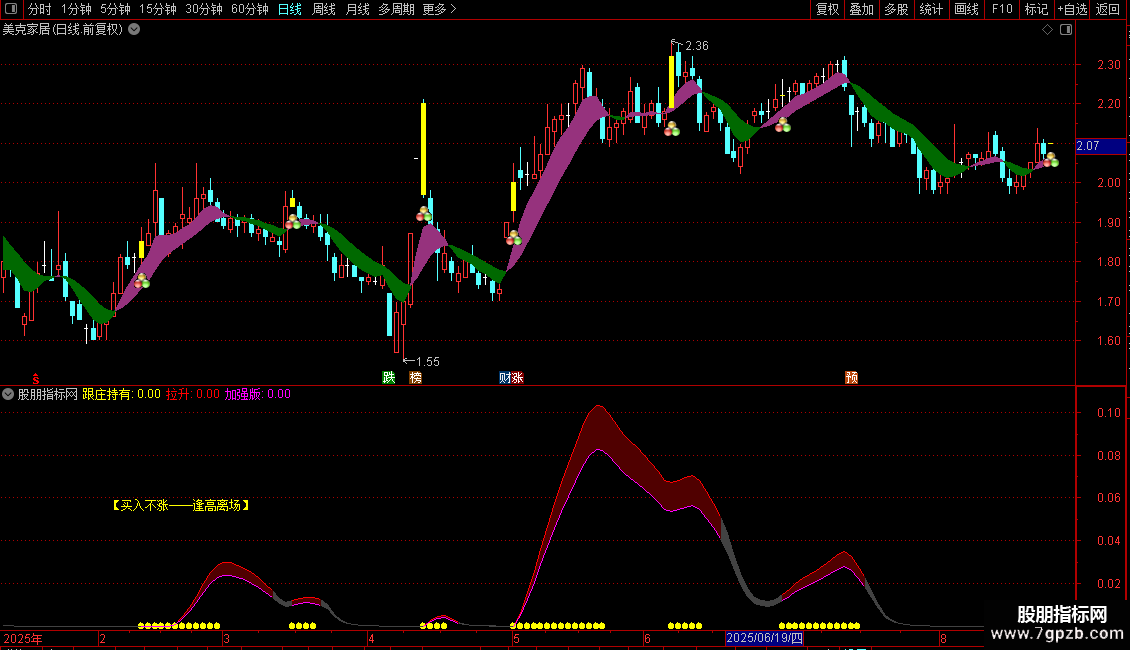Open the orange 榜 event marker

415,378
